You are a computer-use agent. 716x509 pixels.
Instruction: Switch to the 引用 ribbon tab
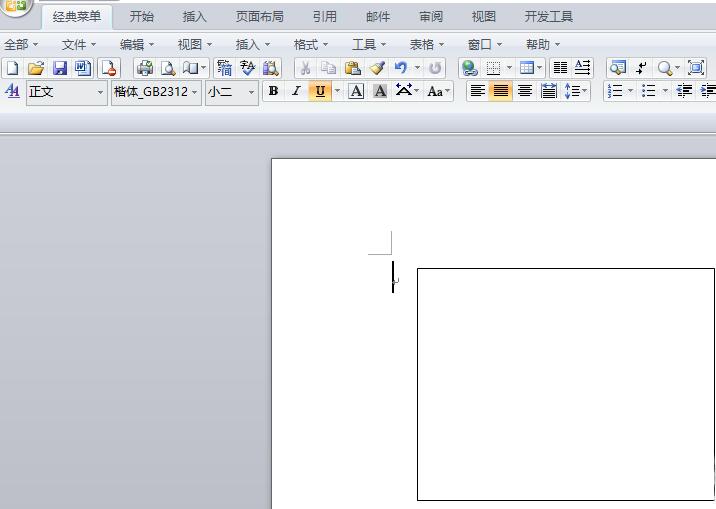tap(325, 17)
